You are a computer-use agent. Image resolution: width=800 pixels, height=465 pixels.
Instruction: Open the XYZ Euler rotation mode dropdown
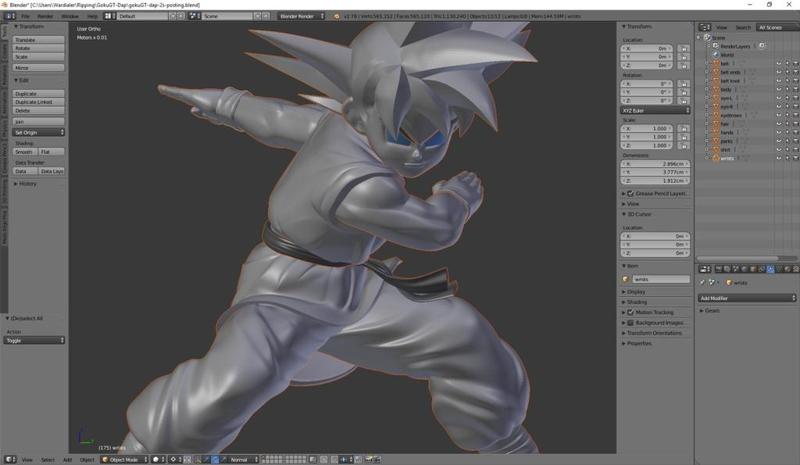tap(655, 110)
